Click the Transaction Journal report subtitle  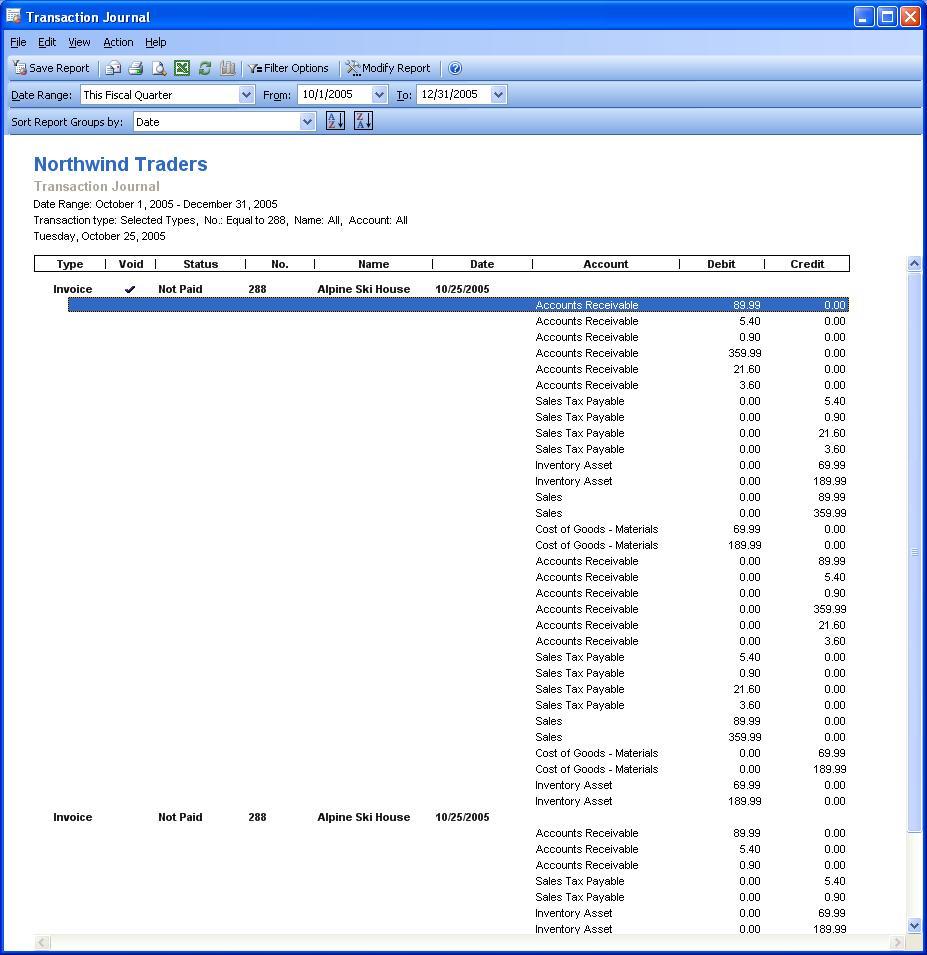point(97,186)
